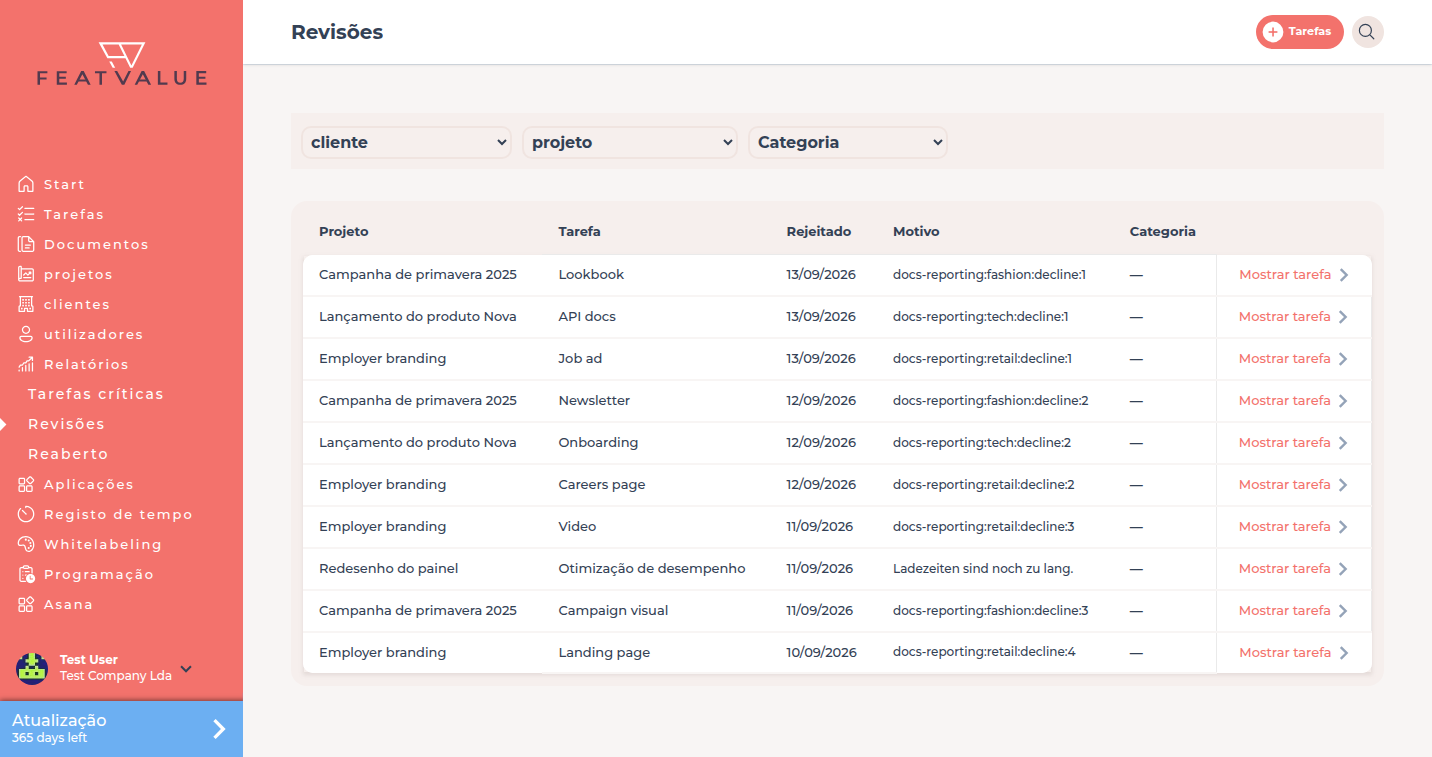The image size is (1432, 757).
Task: Click the 'Onboarding' task cell
Action: coord(598,443)
